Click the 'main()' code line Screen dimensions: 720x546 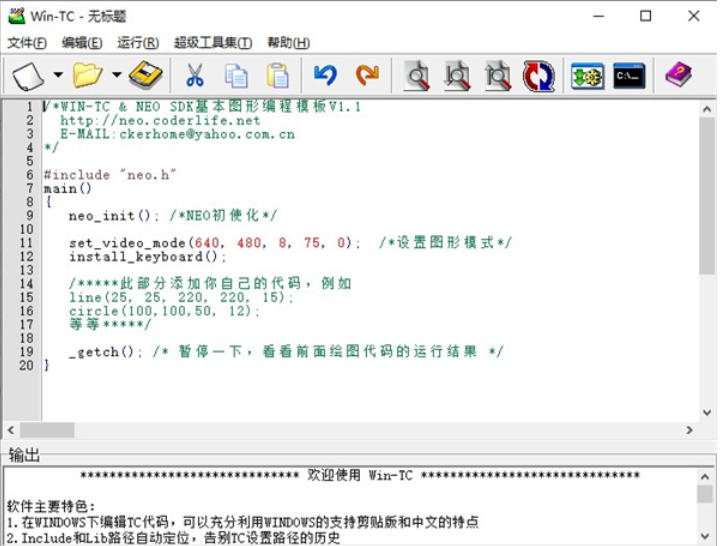(x=68, y=189)
